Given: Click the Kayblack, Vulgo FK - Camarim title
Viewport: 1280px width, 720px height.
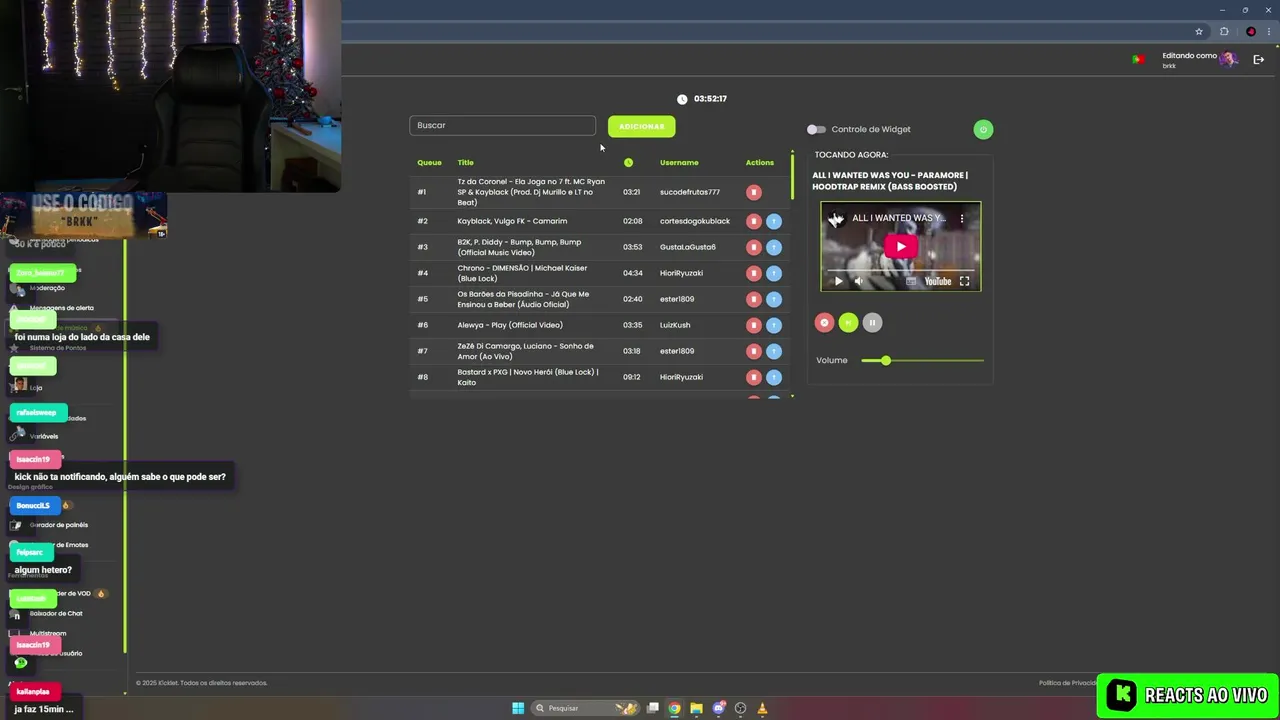Looking at the screenshot, I should (x=512, y=221).
